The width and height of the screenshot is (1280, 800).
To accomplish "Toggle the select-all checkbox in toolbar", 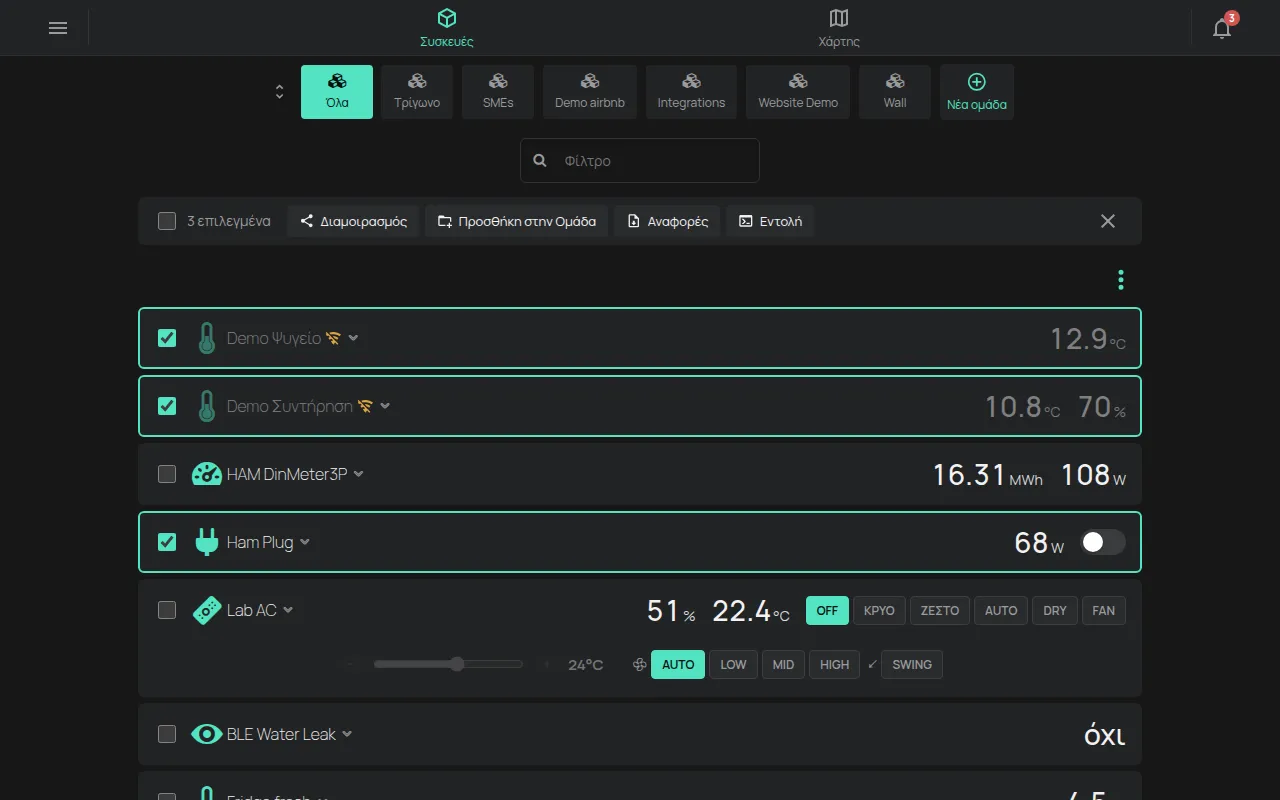I will 167,221.
